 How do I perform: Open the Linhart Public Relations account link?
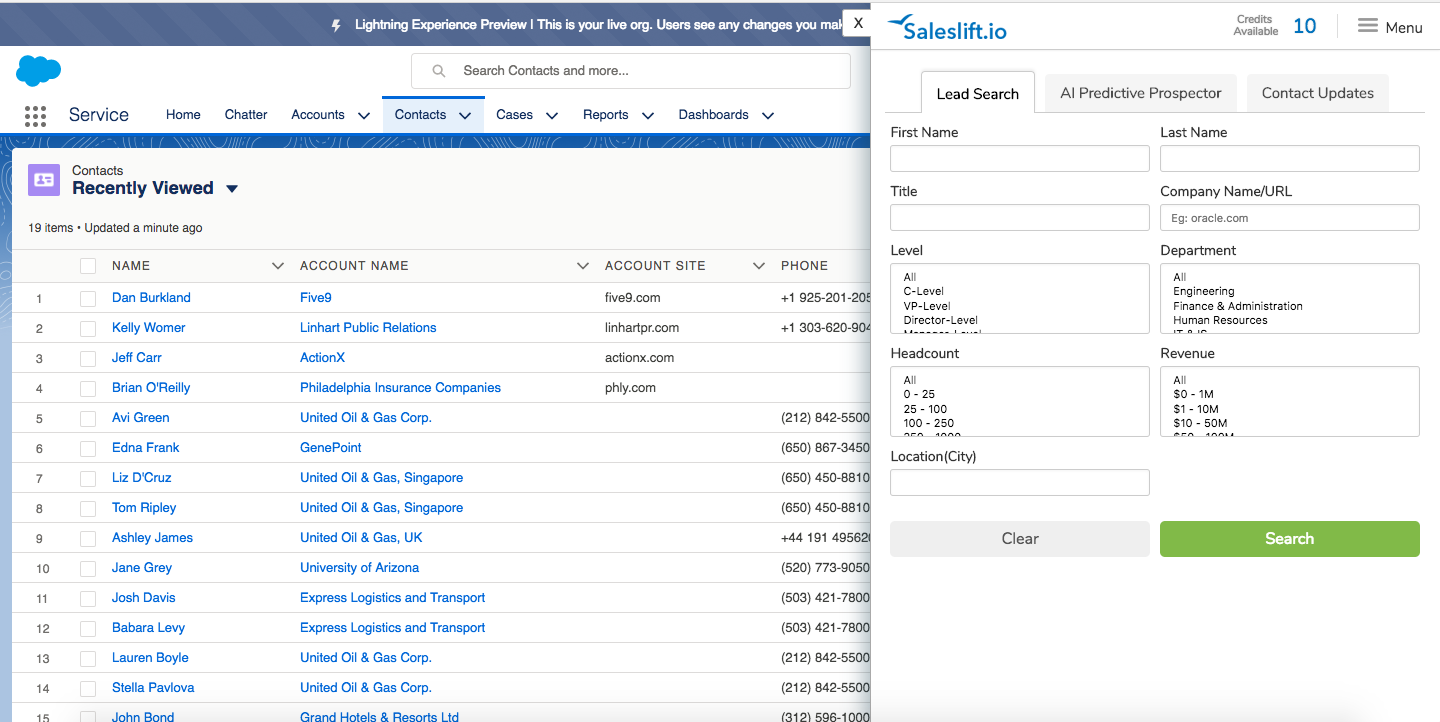tap(368, 327)
